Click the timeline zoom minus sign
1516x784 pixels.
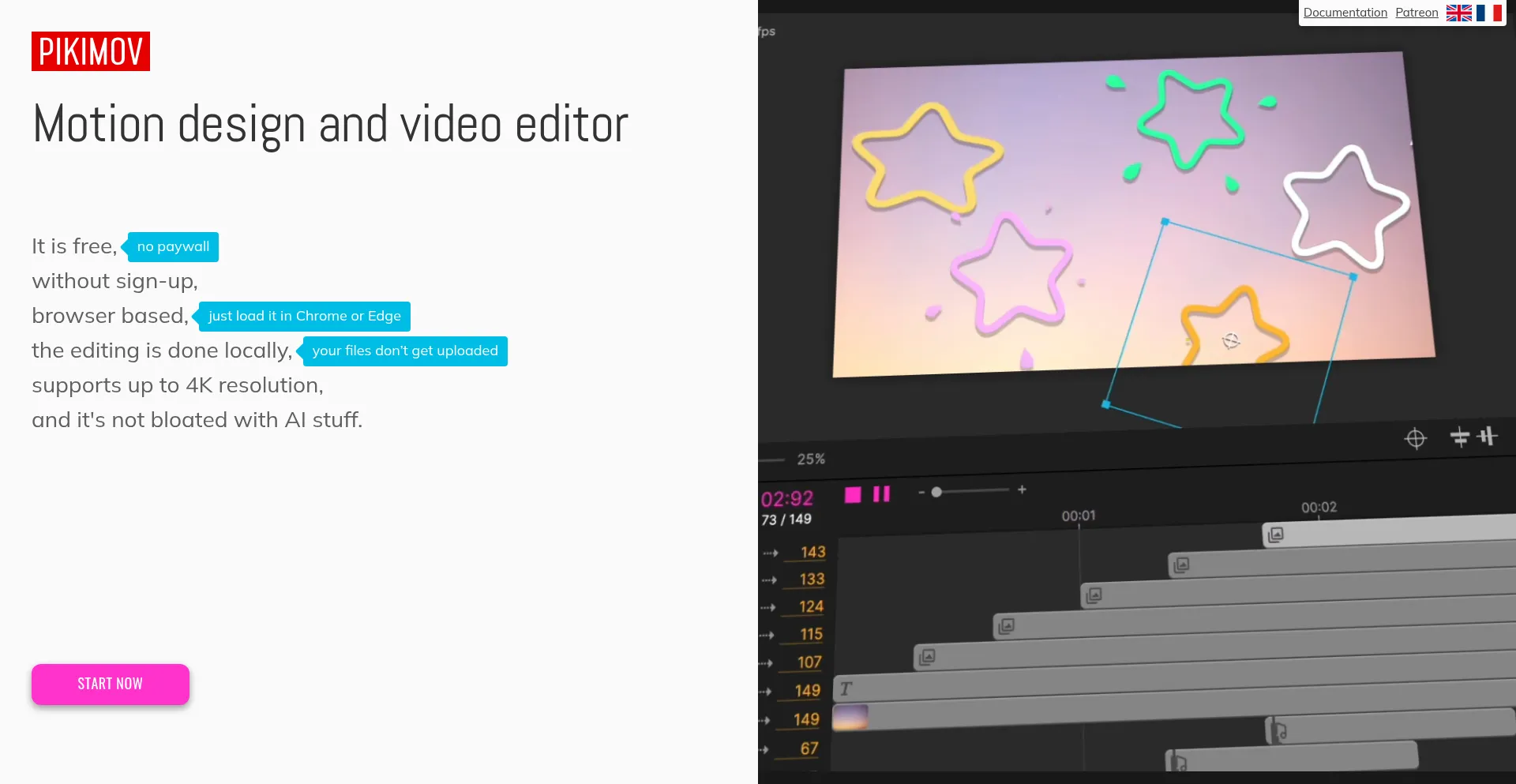pos(921,493)
